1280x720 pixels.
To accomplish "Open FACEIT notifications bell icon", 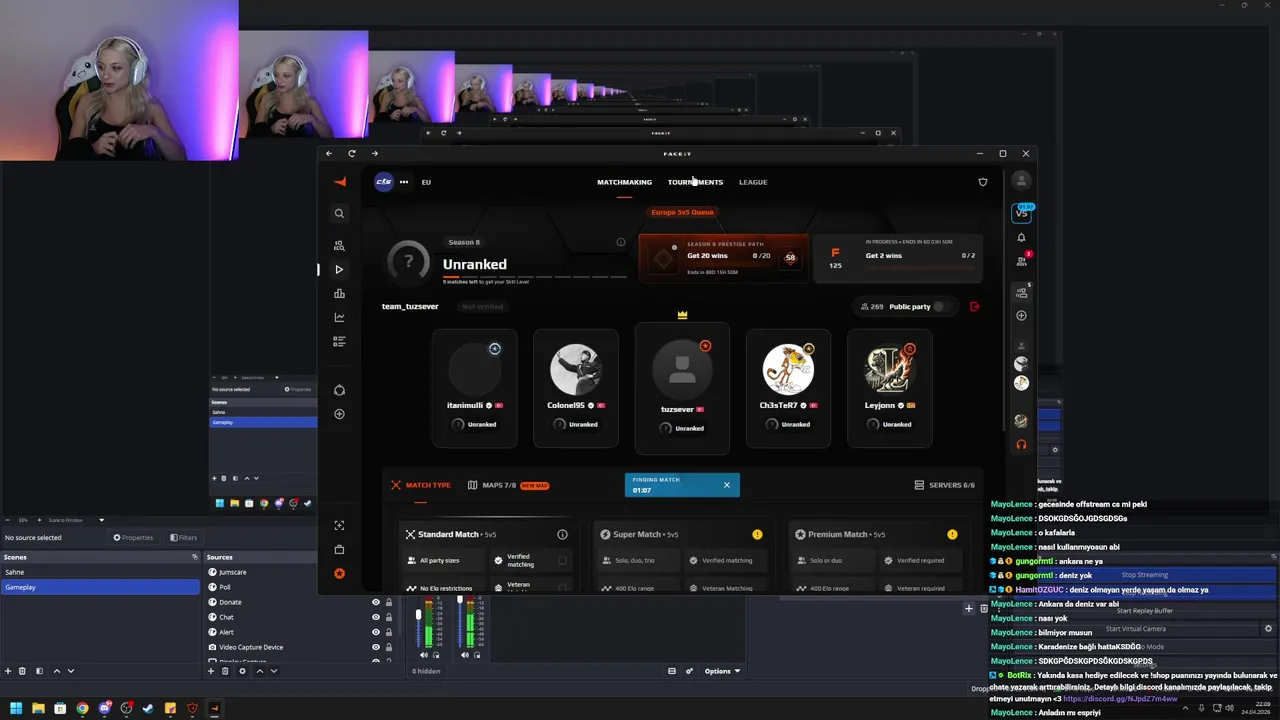I will click(x=1021, y=237).
